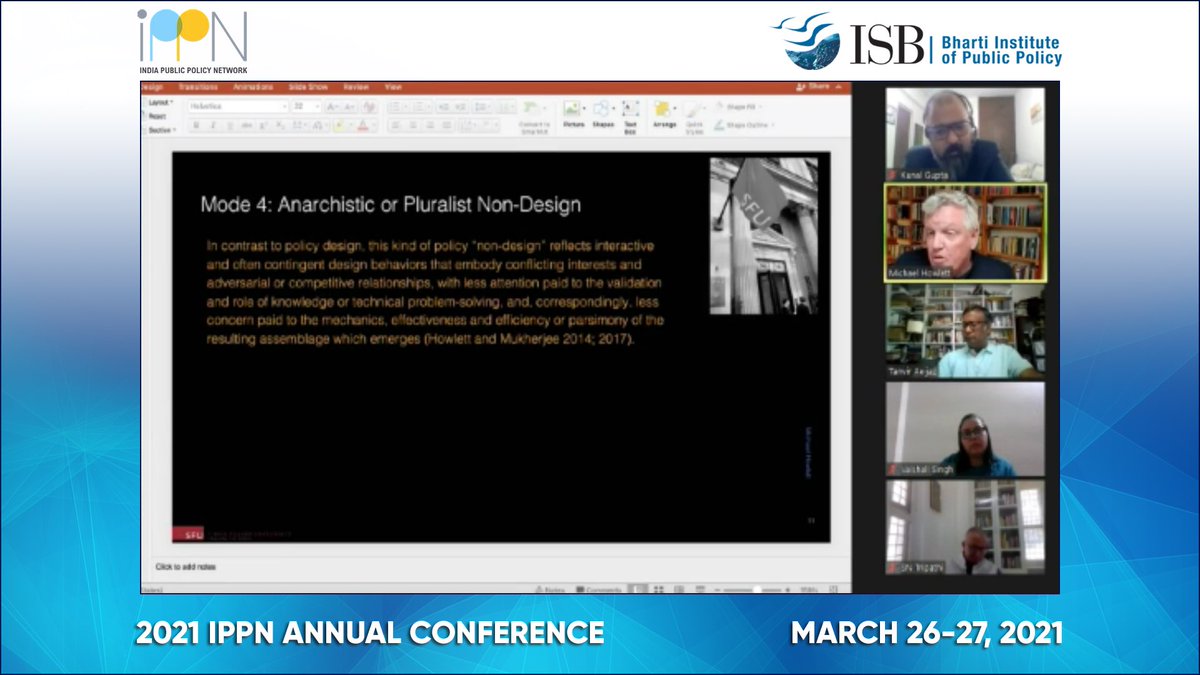Open Shape Outline options
1200x675 pixels.
(x=745, y=125)
